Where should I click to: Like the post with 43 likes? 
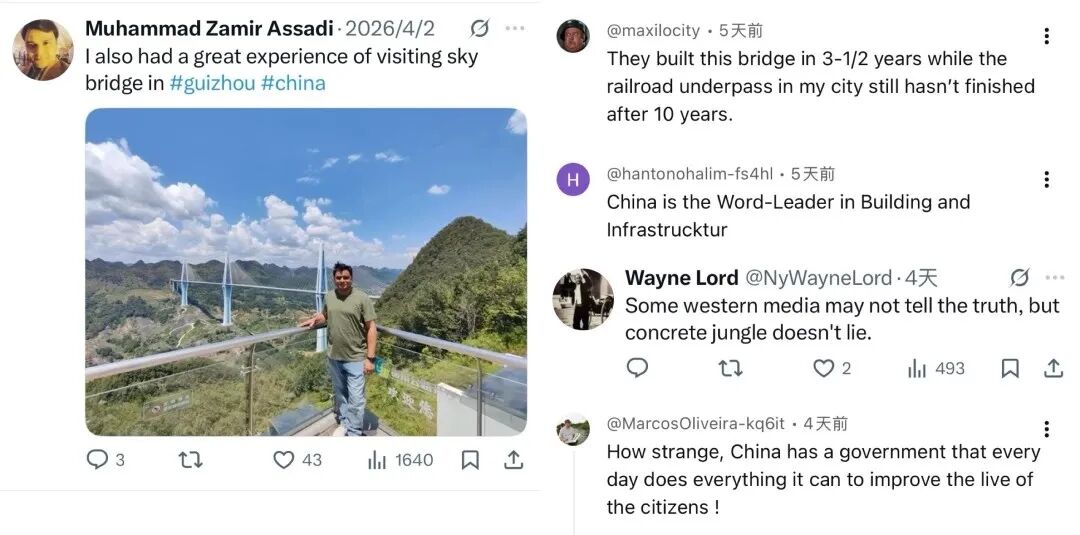click(284, 459)
